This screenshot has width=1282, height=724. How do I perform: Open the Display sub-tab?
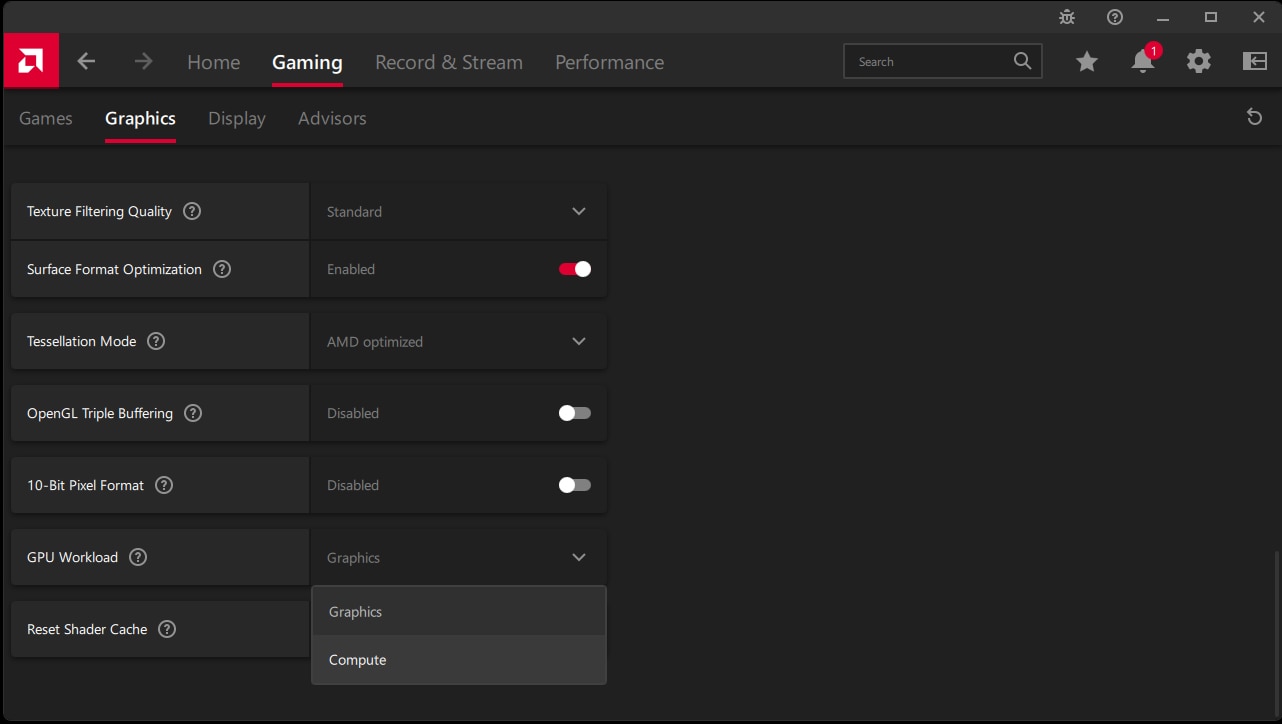click(237, 118)
